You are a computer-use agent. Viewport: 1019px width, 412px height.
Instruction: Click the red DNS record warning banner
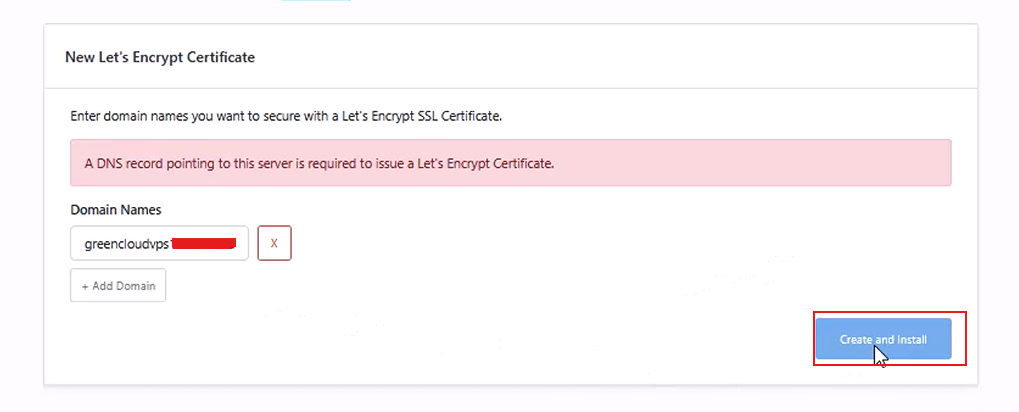point(510,162)
